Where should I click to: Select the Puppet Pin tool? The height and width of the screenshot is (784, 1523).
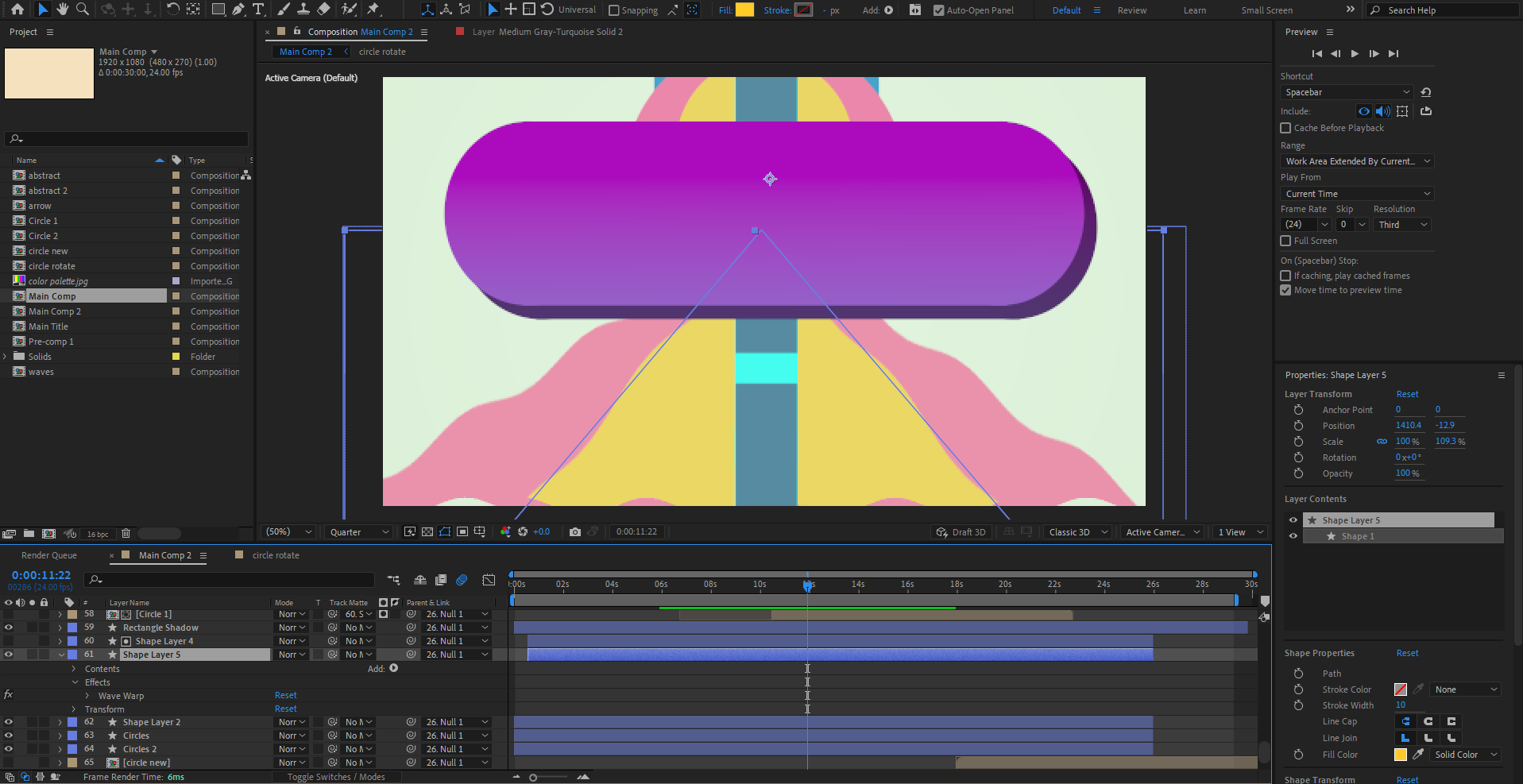point(373,10)
